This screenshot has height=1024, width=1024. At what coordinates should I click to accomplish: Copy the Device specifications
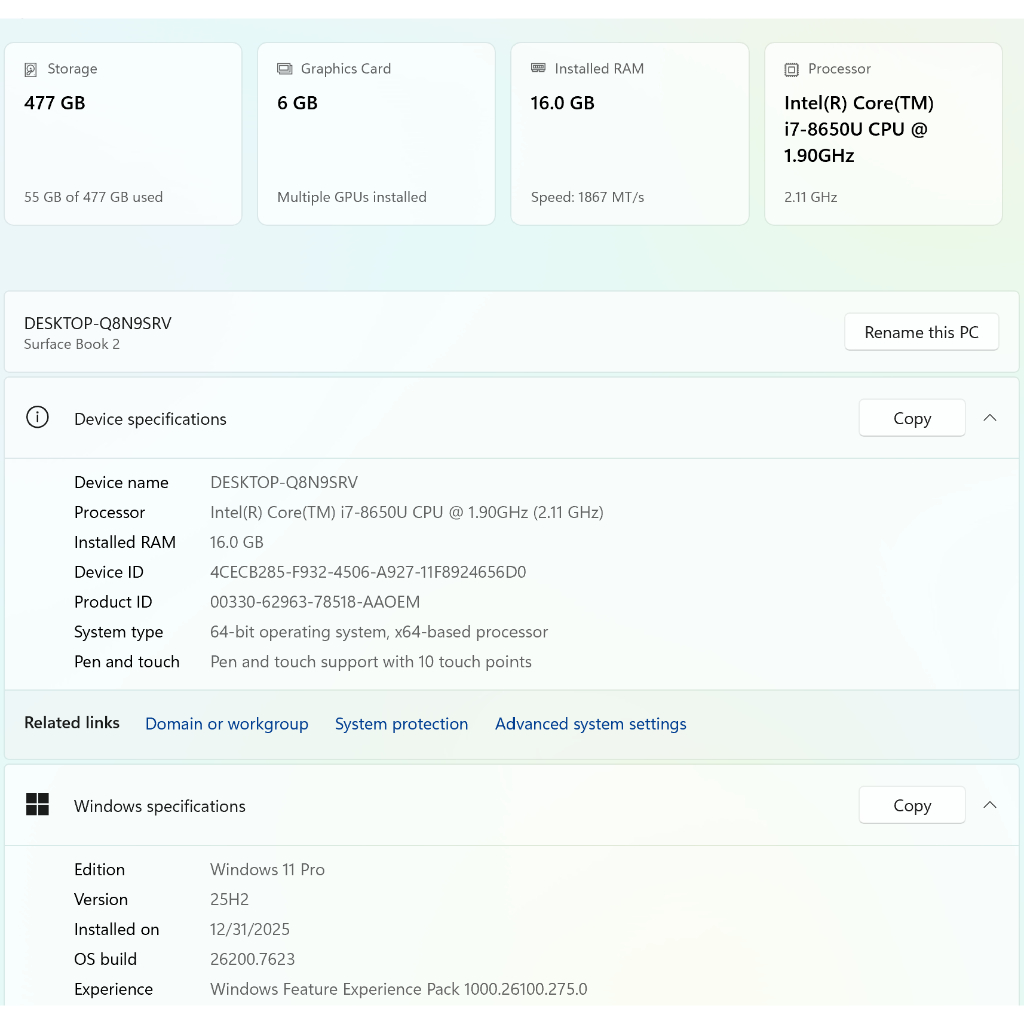[911, 418]
